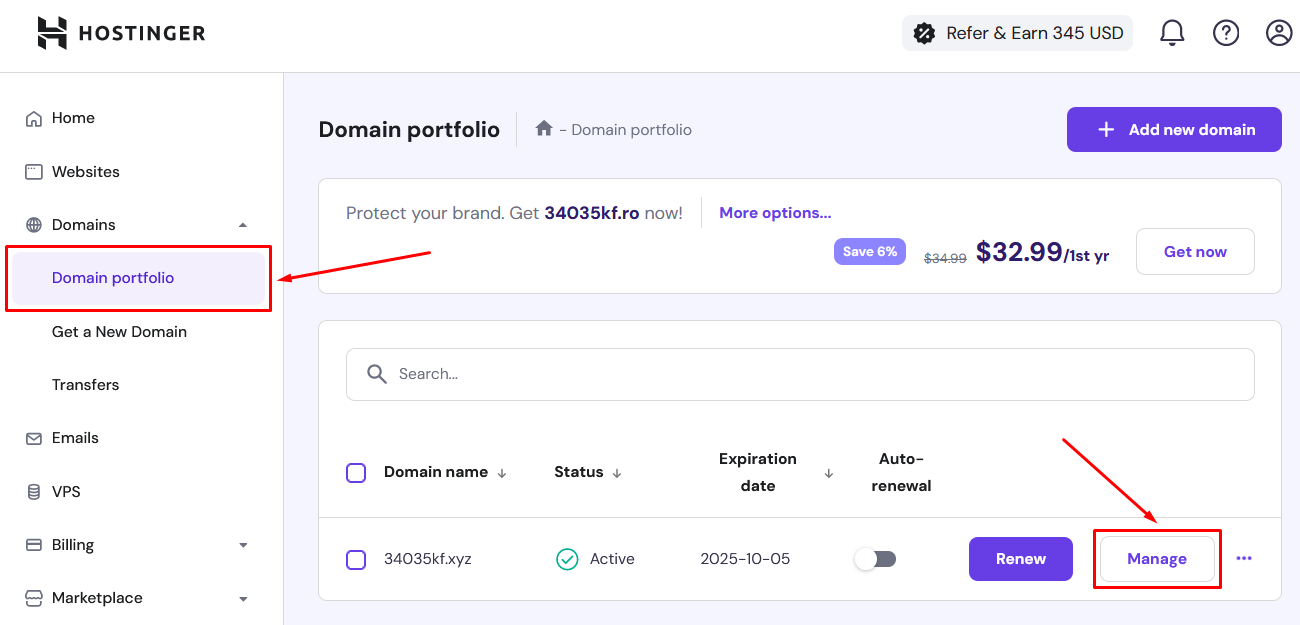Open the notifications bell icon
The image size is (1300, 625).
1171,32
